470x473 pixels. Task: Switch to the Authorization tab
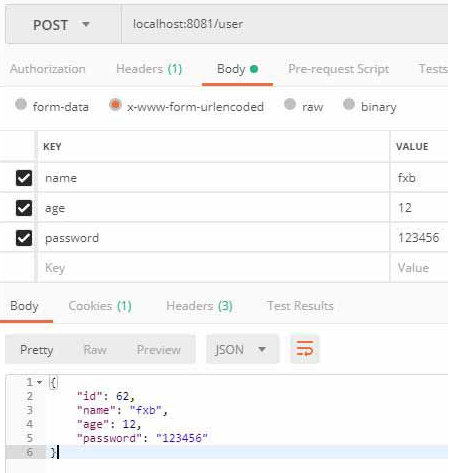pos(48,69)
